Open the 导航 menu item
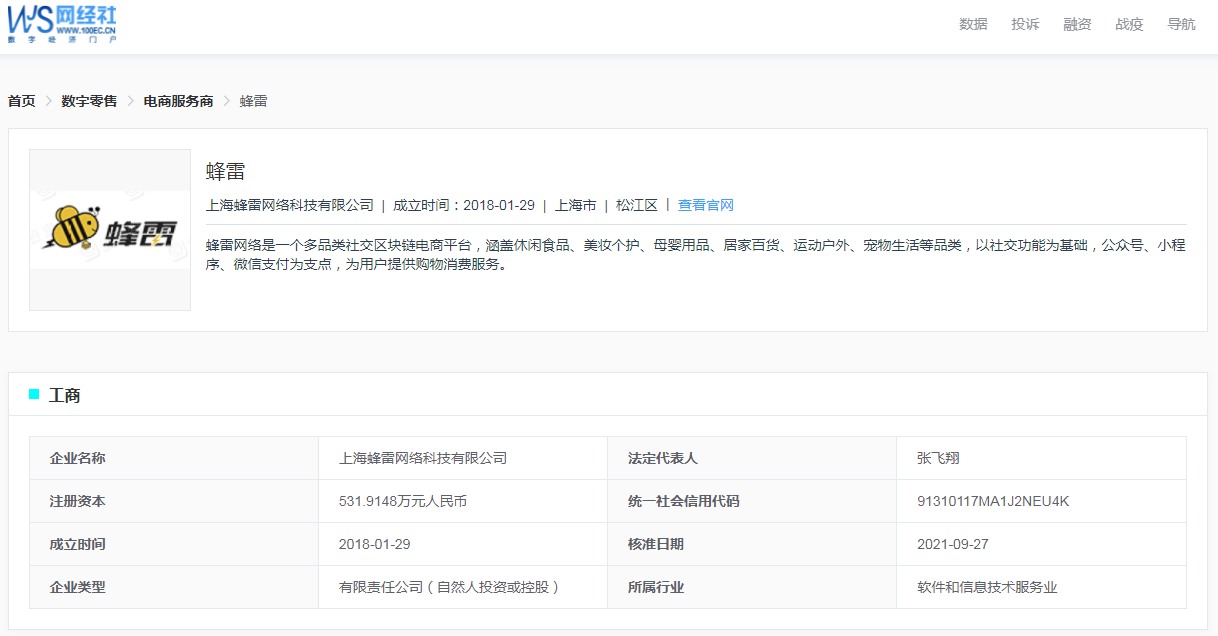 [1181, 24]
